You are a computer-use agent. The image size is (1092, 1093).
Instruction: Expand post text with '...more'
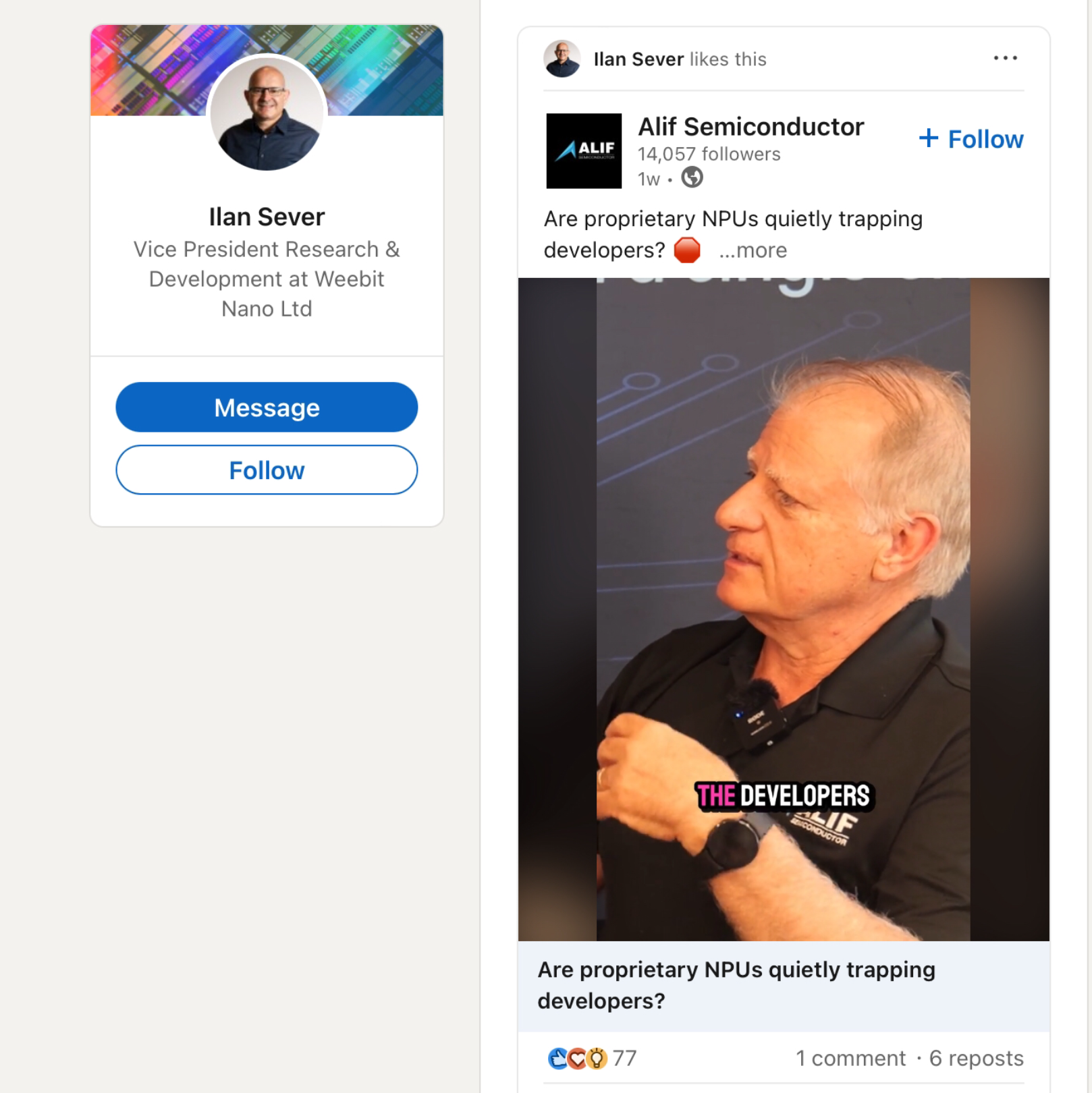coord(753,250)
